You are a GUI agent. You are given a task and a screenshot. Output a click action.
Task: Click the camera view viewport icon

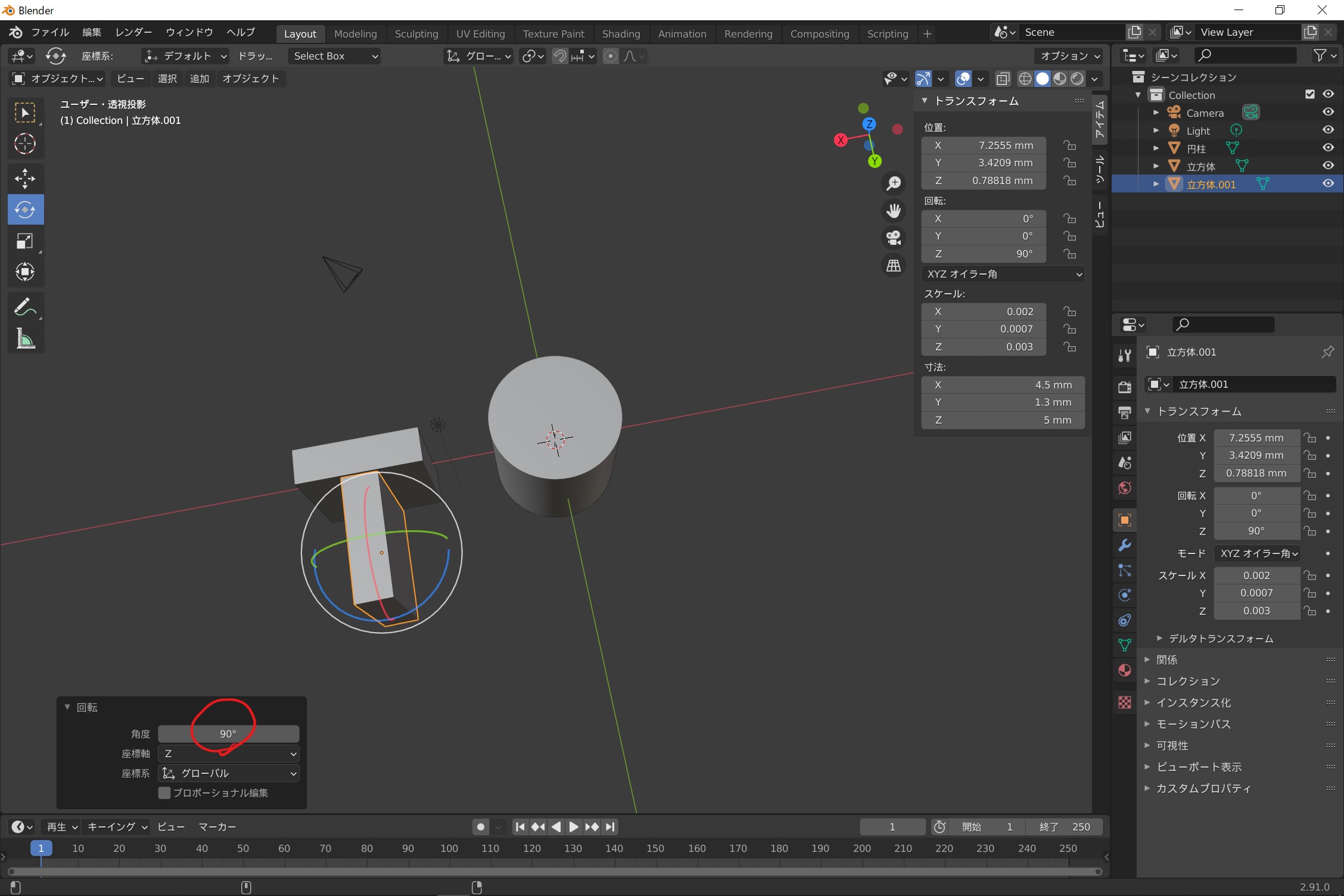tap(894, 238)
